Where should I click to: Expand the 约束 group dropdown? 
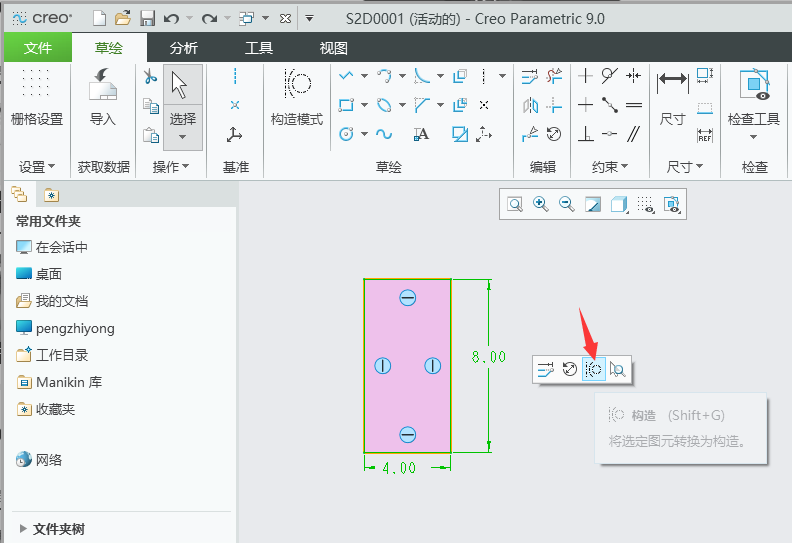(610, 167)
